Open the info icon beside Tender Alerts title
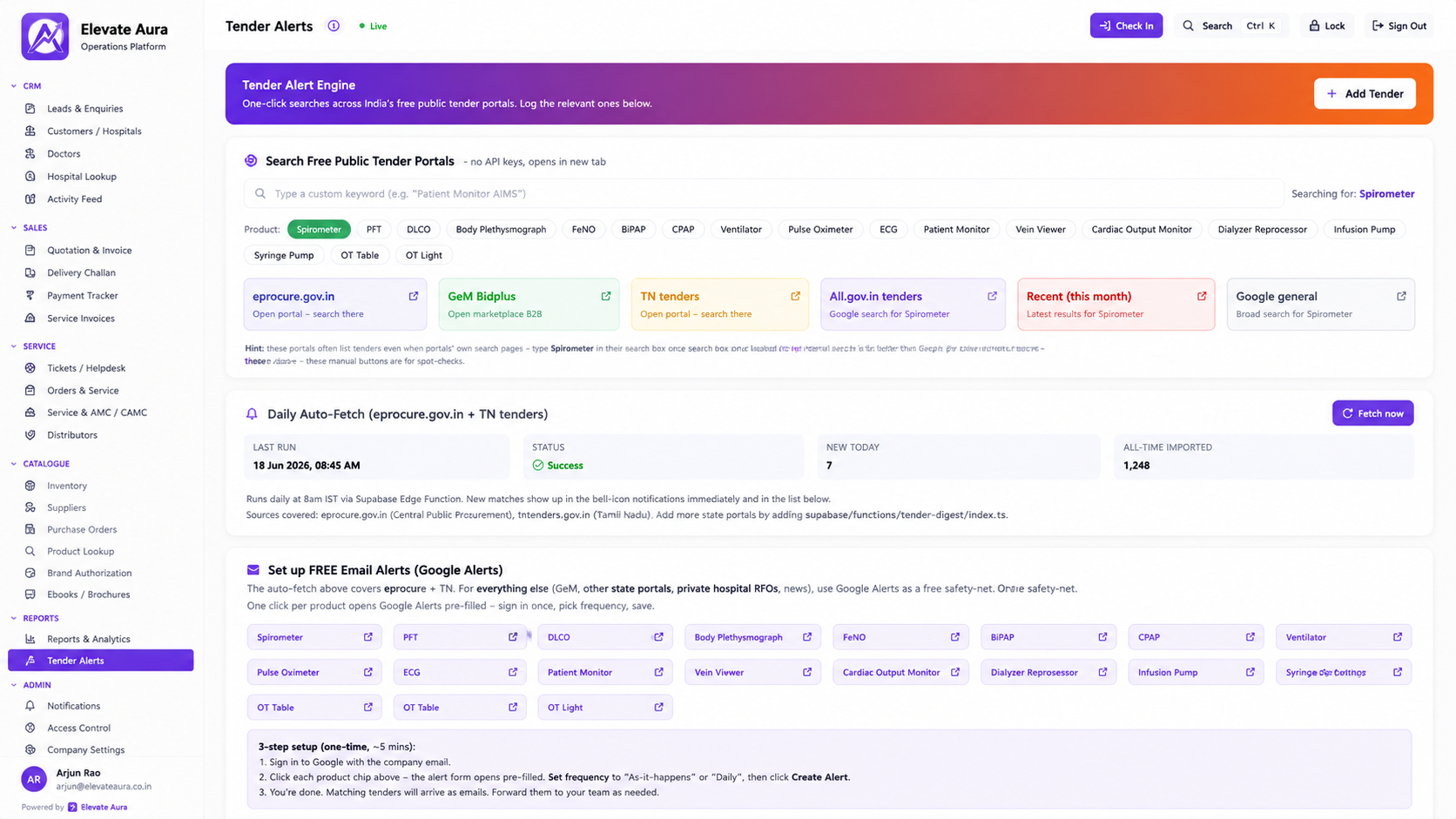Viewport: 1456px width, 819px height. 334,26
